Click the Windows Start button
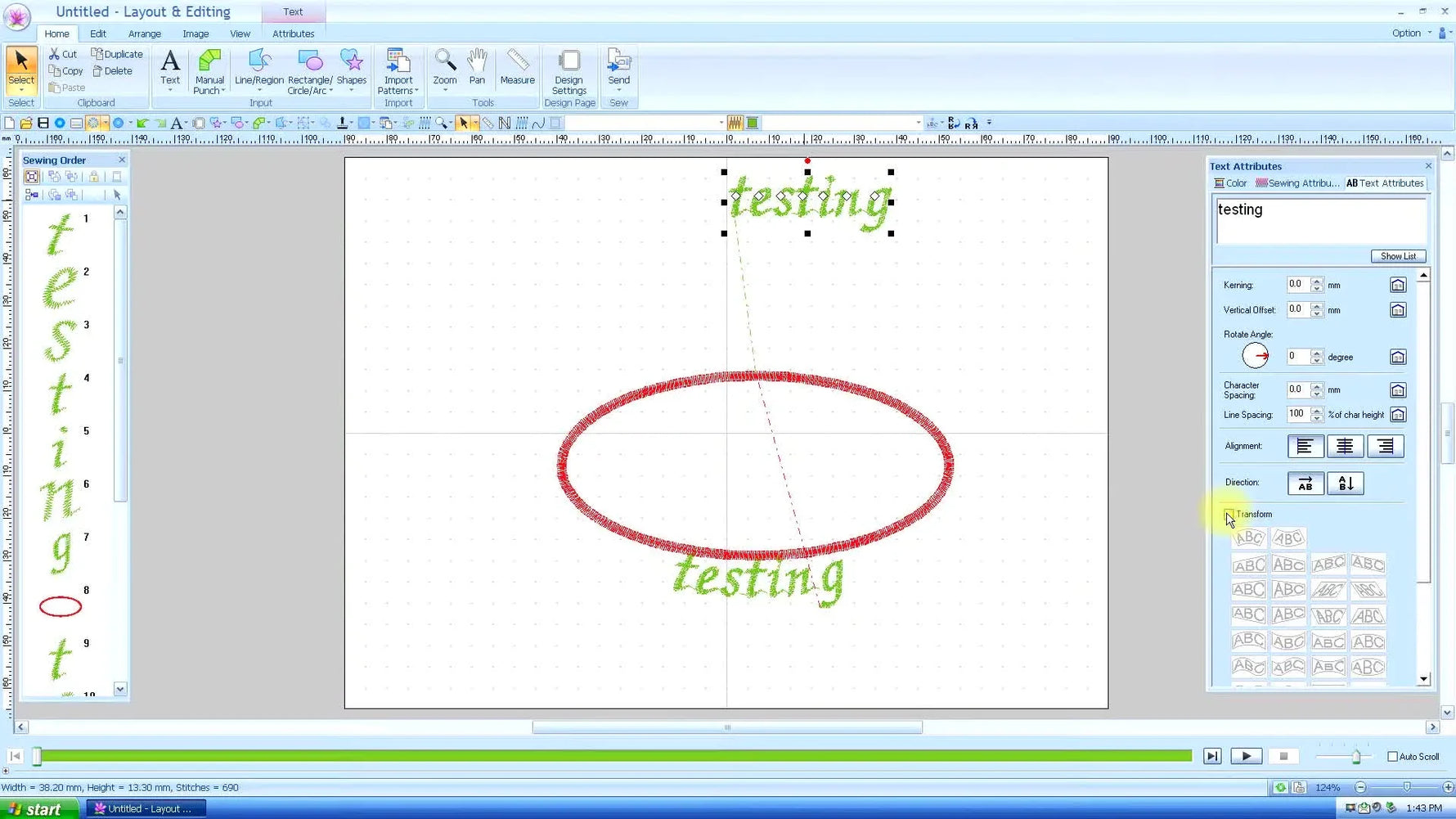 (38, 809)
